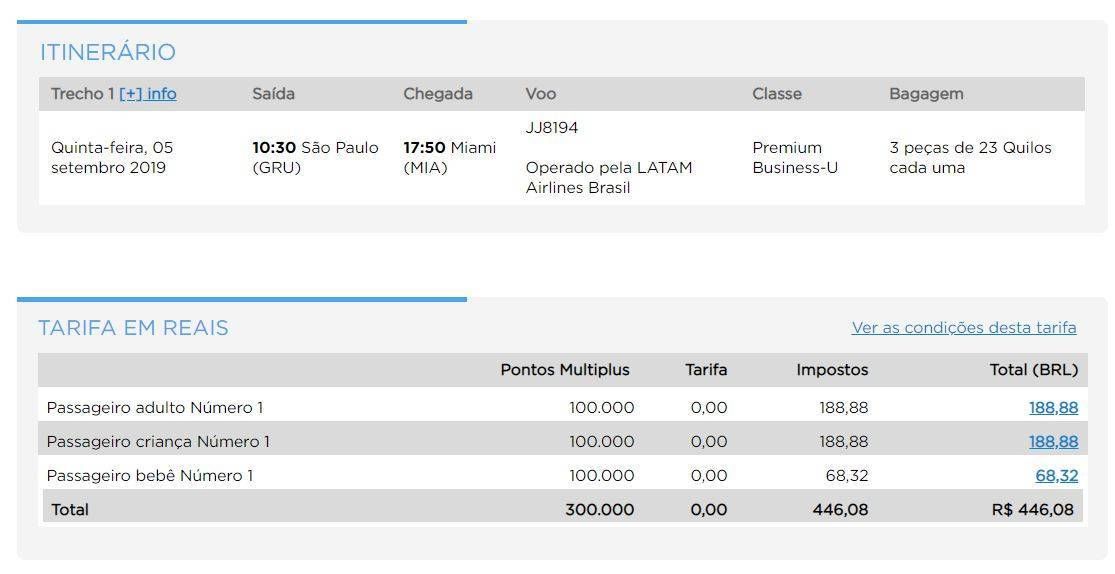Select the Passageiro adulto Número 1 row

point(562,408)
